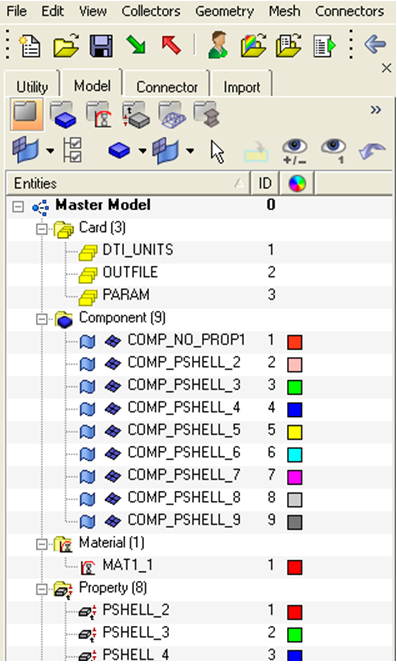The height and width of the screenshot is (671, 397).
Task: Open the Geometry menu
Action: coord(224,11)
